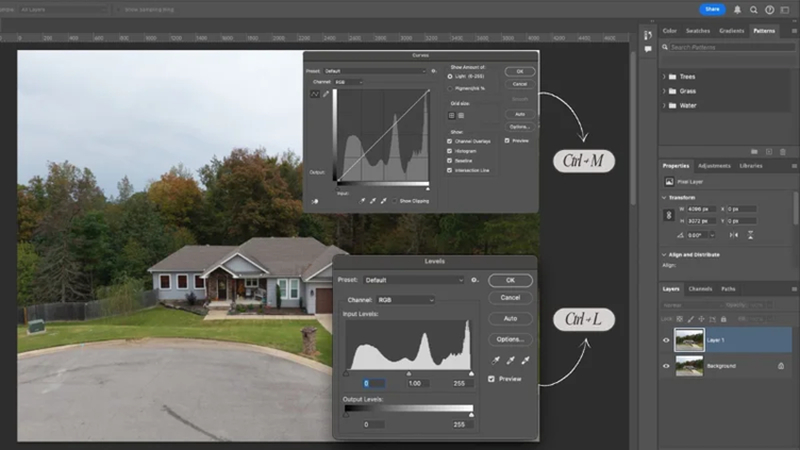Image resolution: width=800 pixels, height=450 pixels.
Task: Pick the white point eyedropper in Levels
Action: click(x=526, y=360)
